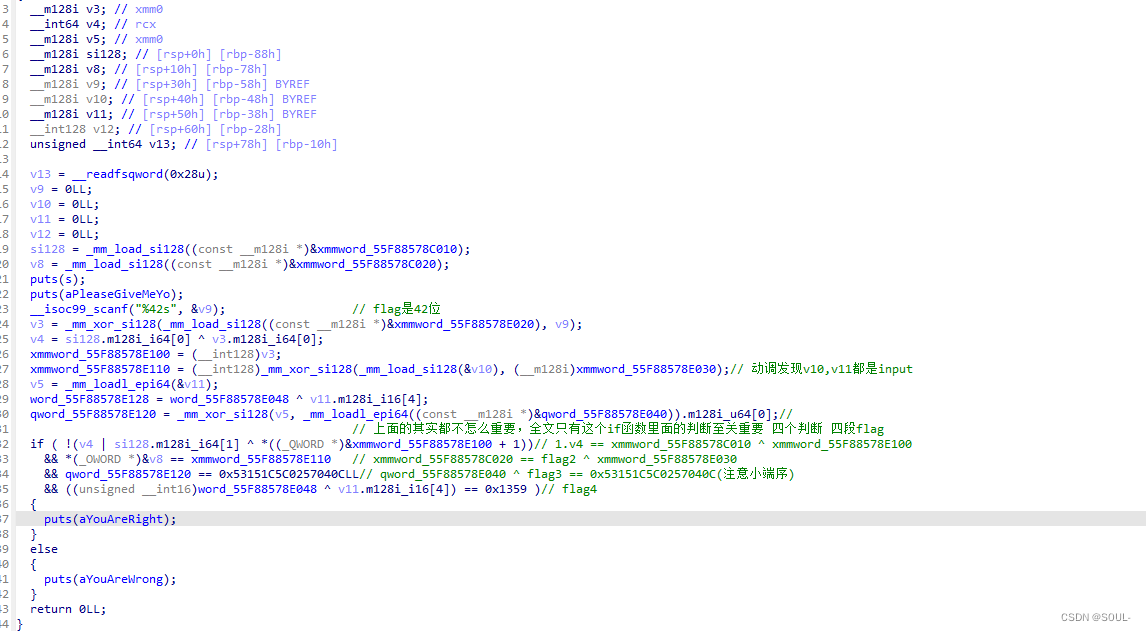This screenshot has width=1146, height=631.
Task: Click the 'v12 = 0LL;' statement
Action: click(64, 234)
